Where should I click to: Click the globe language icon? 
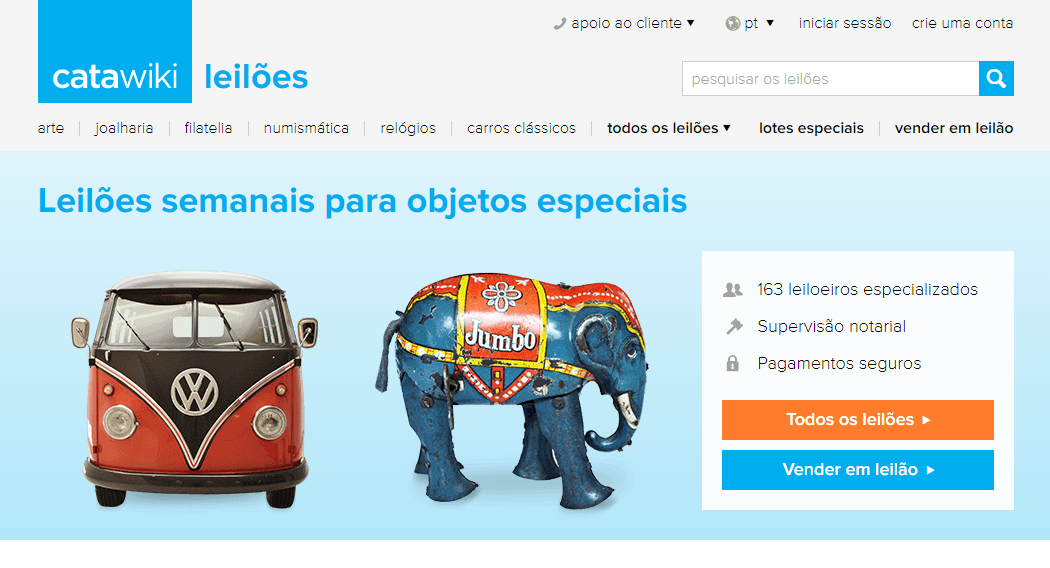pos(733,23)
